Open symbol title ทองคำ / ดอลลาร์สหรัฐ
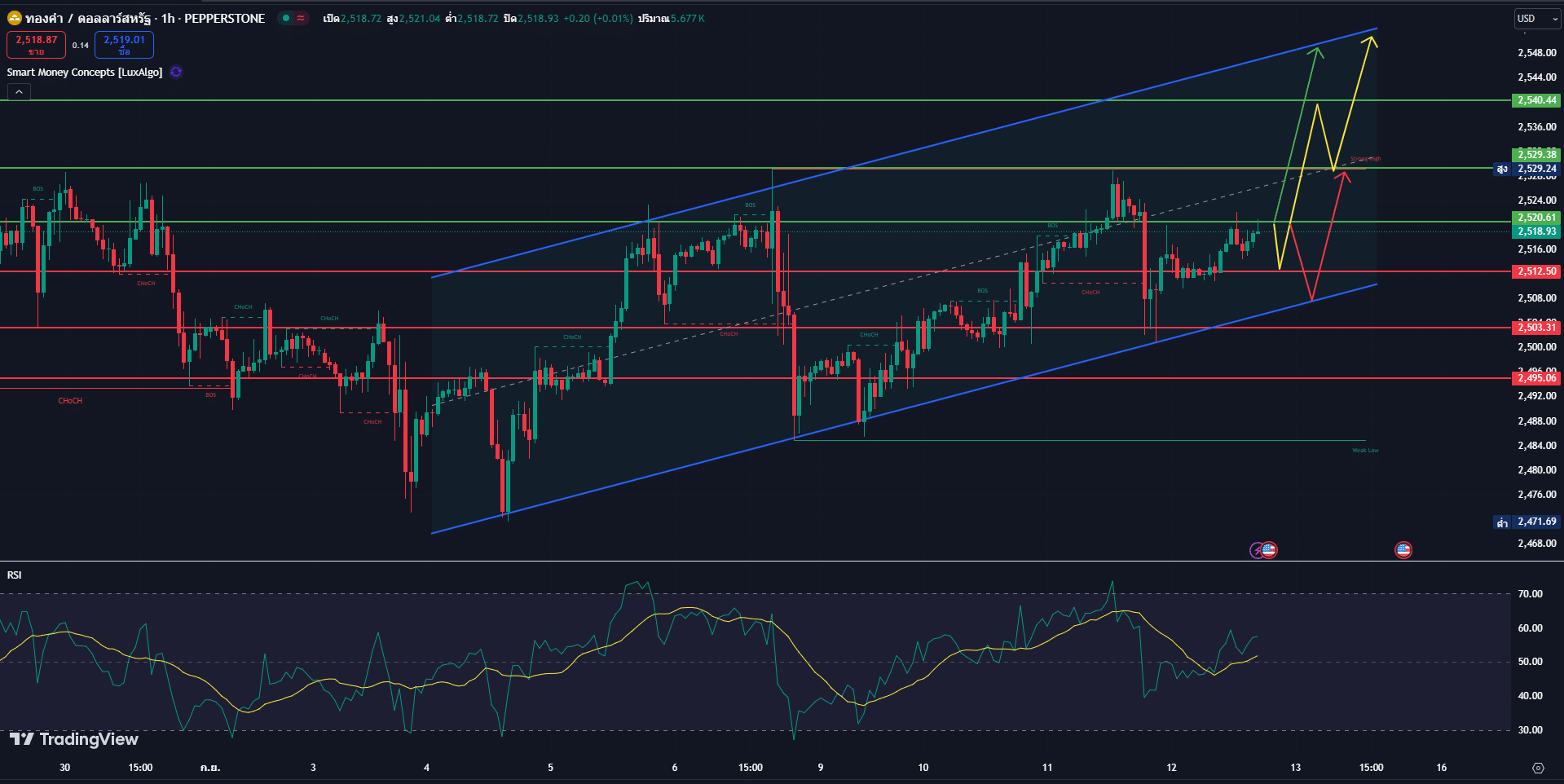This screenshot has width=1564, height=784. click(x=86, y=18)
